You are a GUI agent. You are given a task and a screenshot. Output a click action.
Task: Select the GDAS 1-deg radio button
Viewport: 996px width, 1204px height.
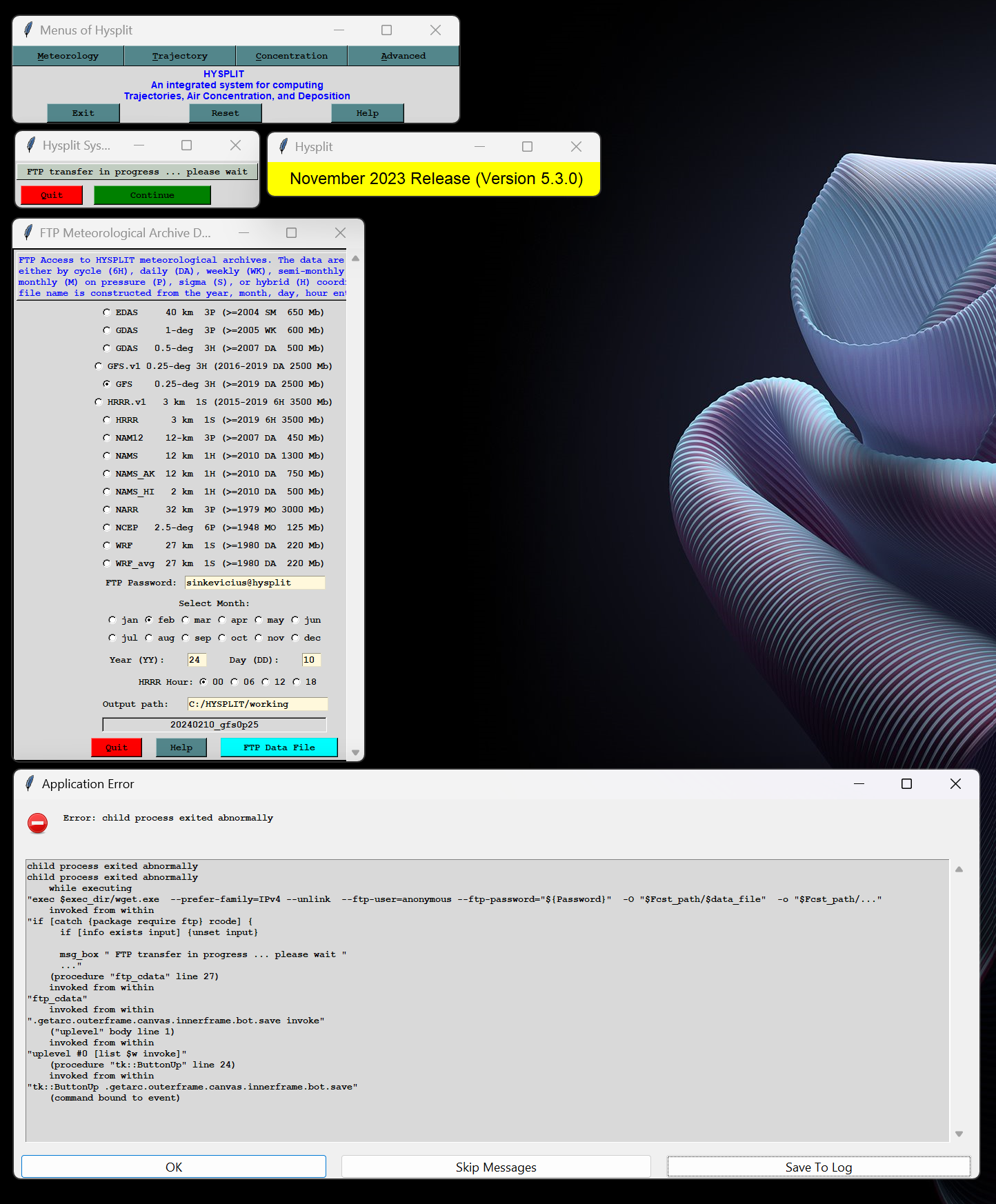(107, 330)
